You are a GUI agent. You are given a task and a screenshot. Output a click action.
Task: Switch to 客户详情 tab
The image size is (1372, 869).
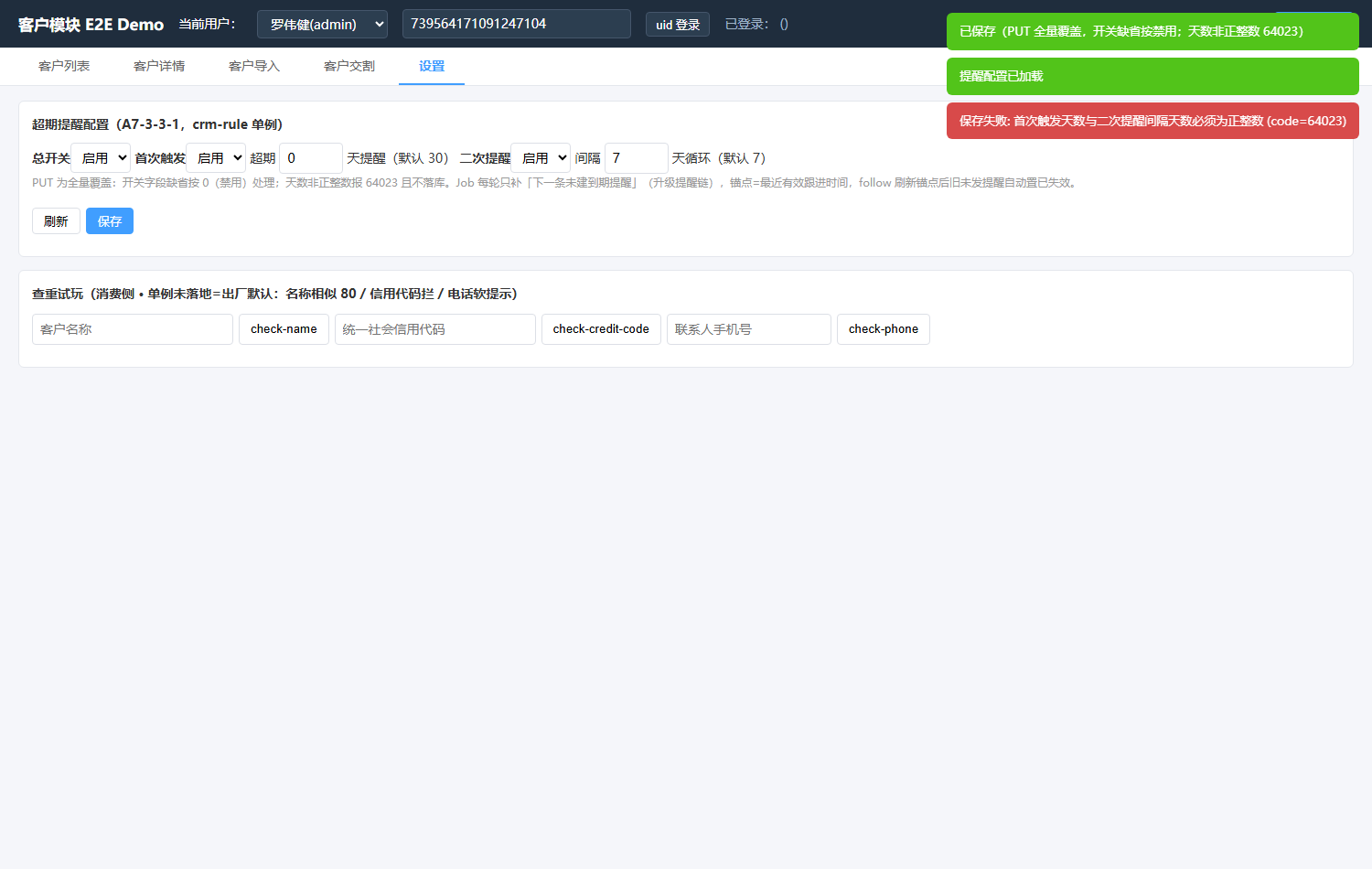click(x=159, y=66)
